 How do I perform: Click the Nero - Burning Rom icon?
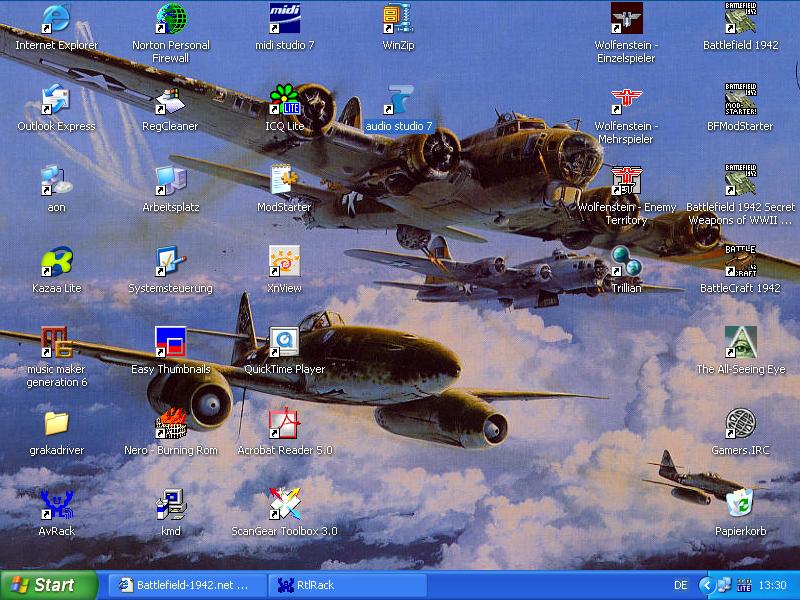click(171, 424)
